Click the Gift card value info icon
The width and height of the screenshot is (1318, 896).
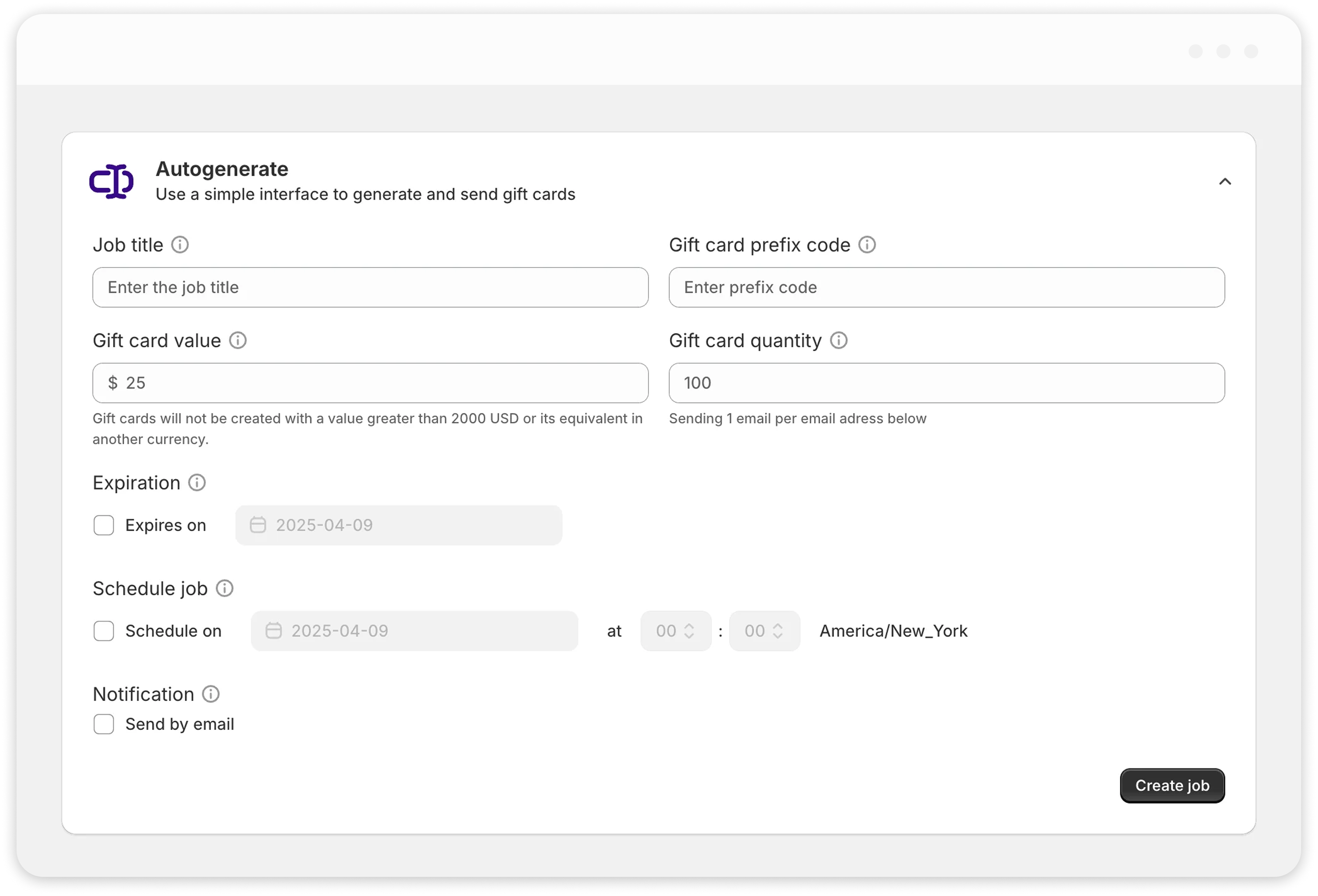pyautogui.click(x=238, y=340)
